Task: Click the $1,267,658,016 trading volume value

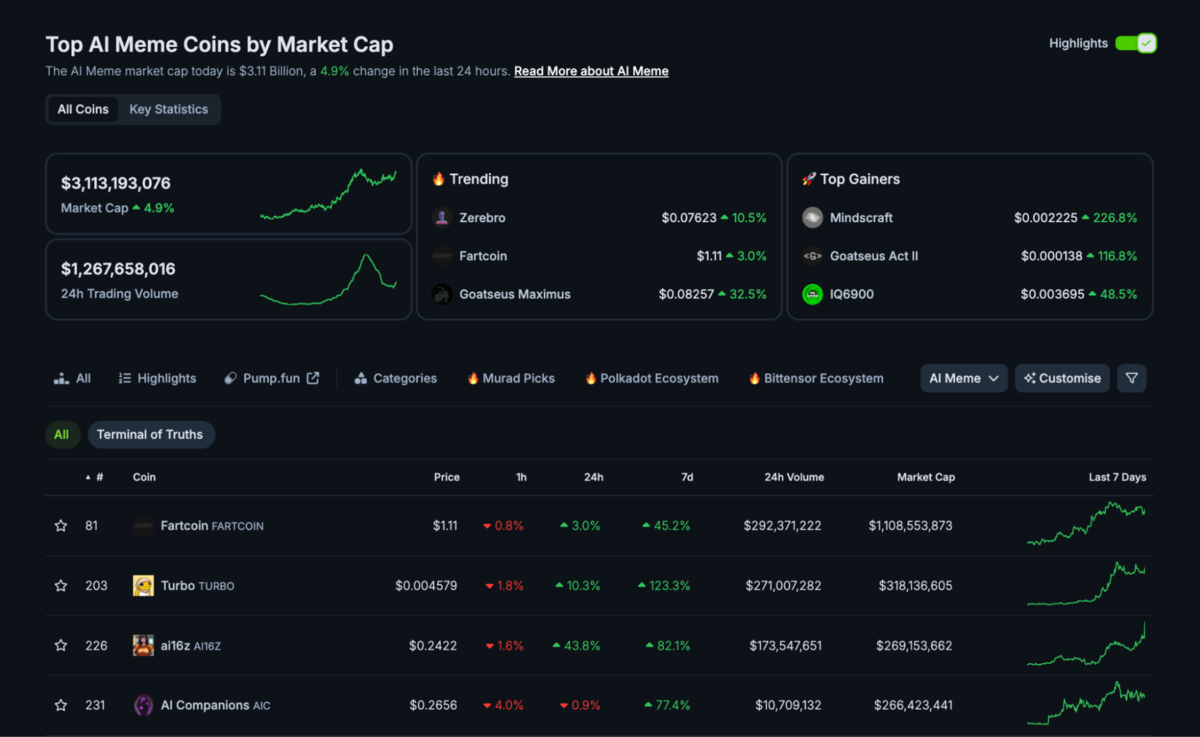Action: click(x=118, y=269)
